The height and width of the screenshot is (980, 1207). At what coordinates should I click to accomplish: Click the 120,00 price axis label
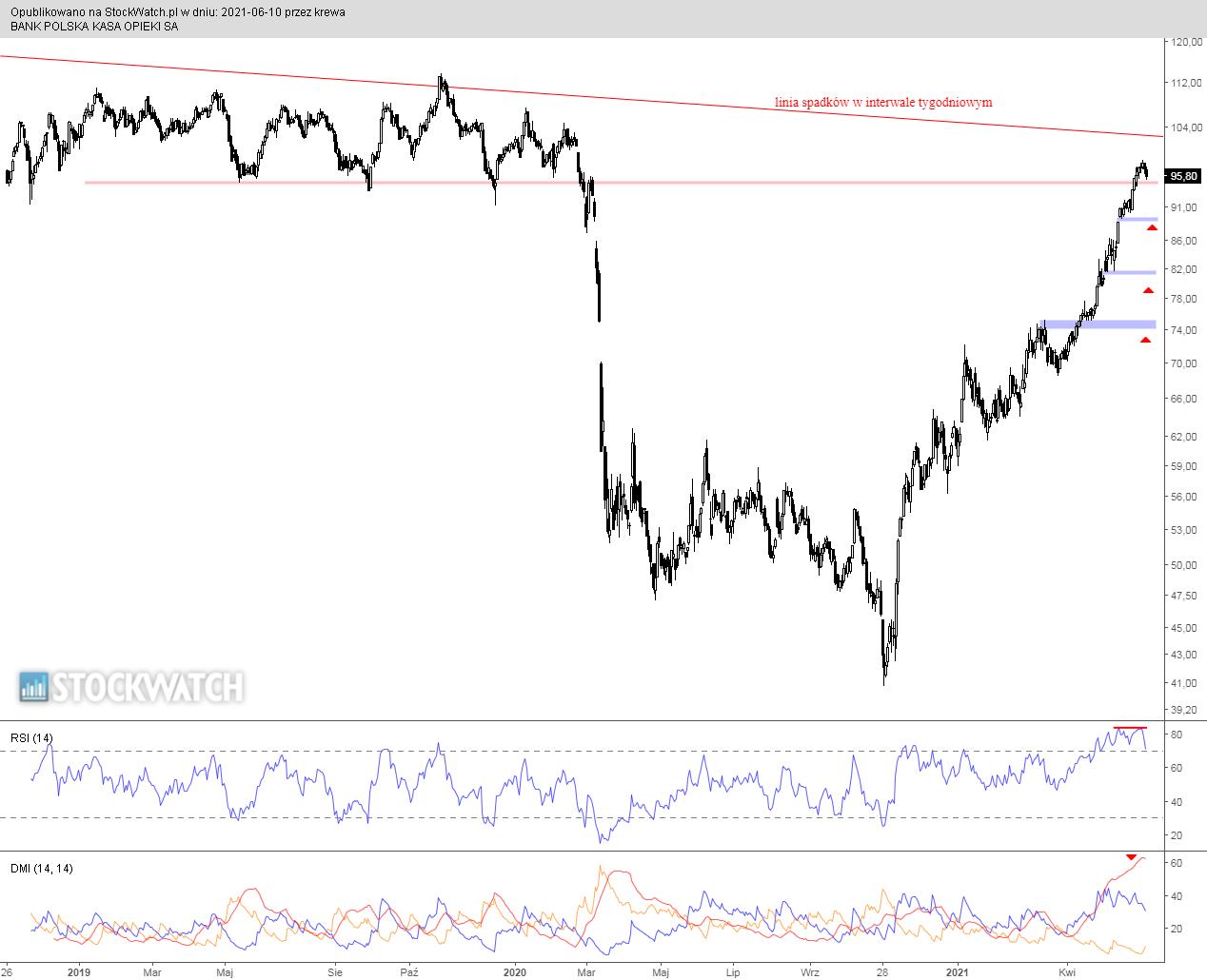coord(1186,43)
